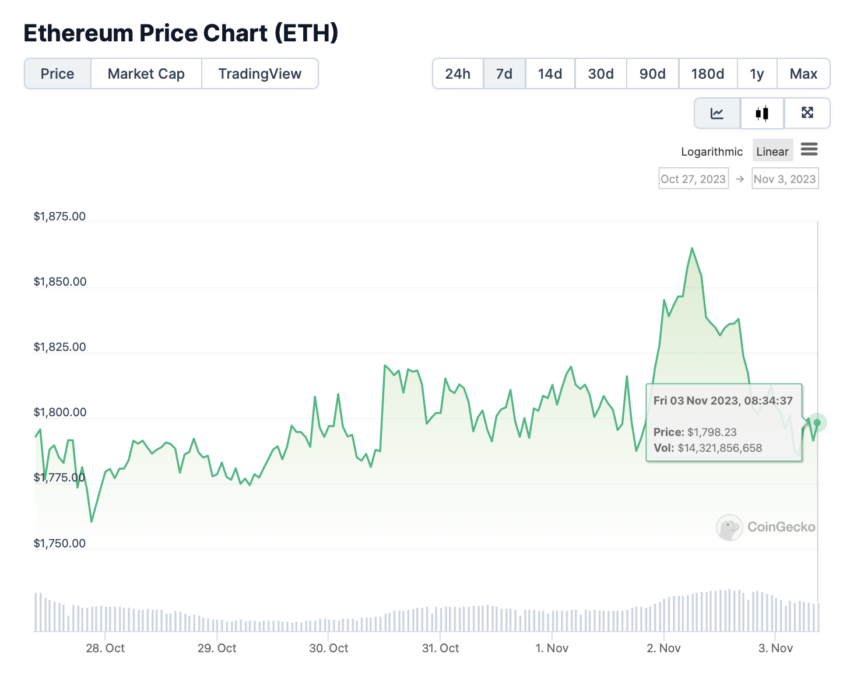Select the line chart view icon

pyautogui.click(x=717, y=113)
